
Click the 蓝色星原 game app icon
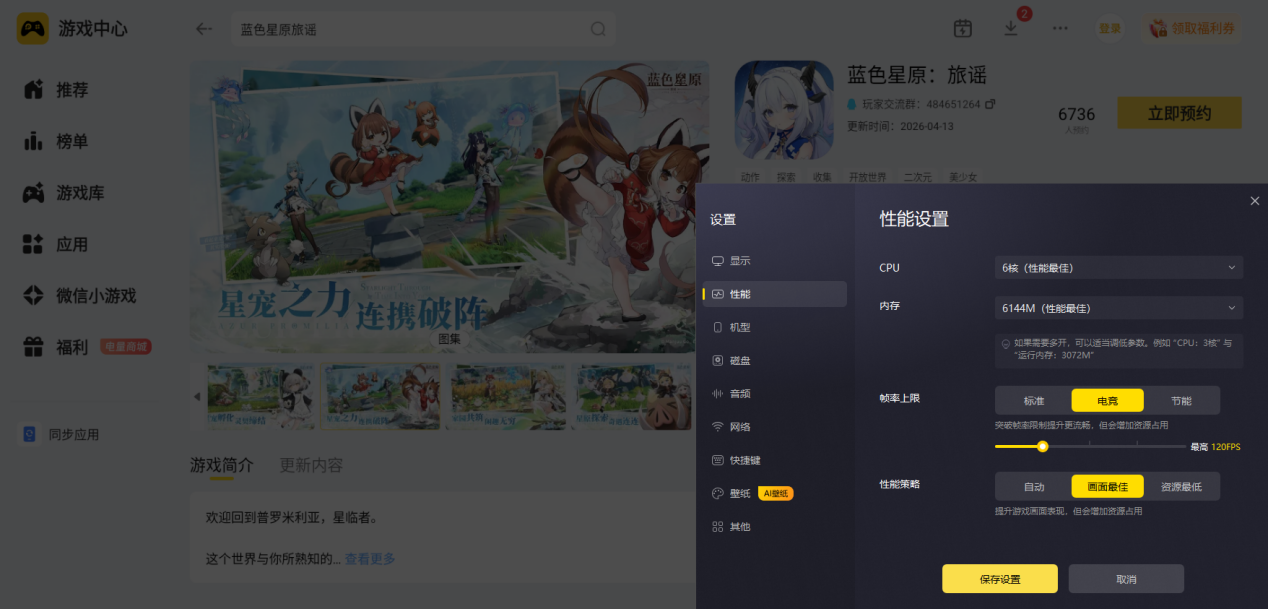coord(784,110)
